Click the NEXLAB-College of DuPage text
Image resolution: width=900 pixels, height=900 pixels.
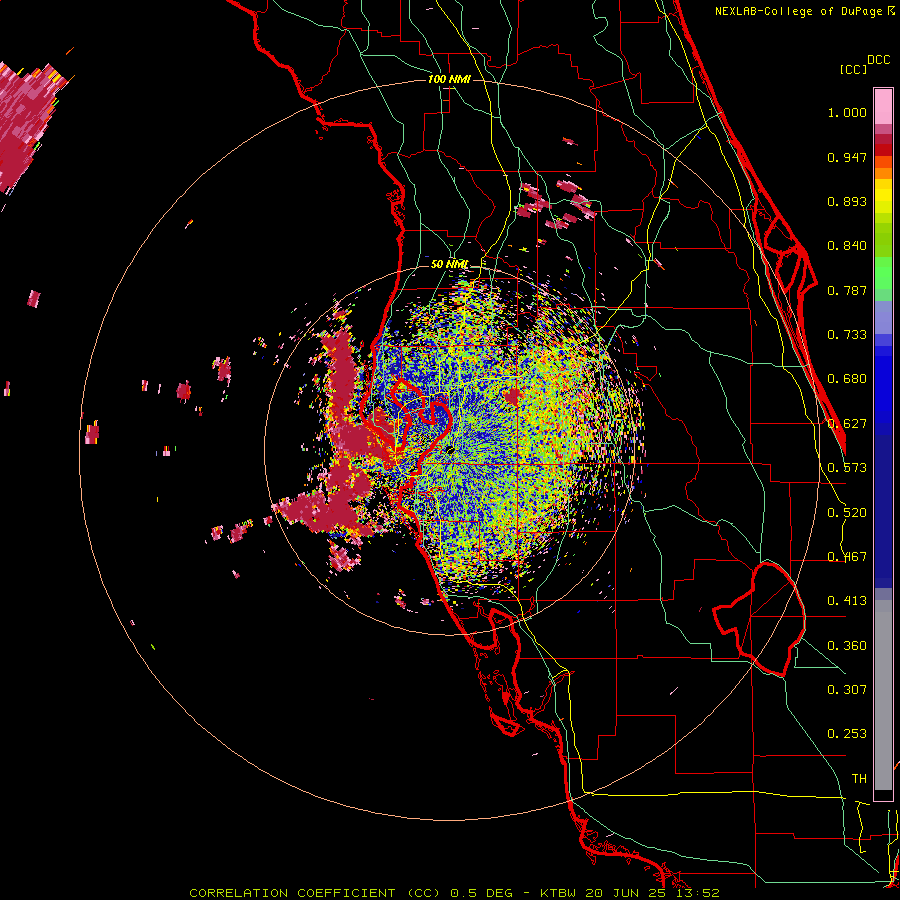click(798, 11)
